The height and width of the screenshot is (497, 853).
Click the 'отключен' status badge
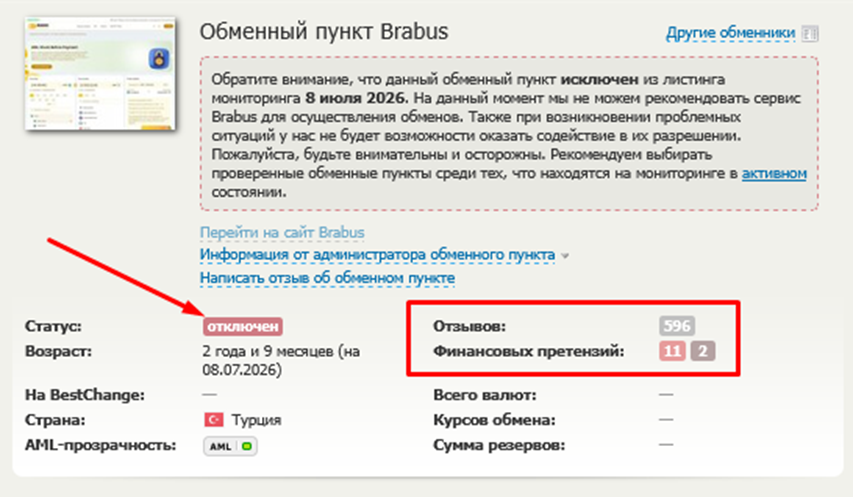tap(243, 326)
